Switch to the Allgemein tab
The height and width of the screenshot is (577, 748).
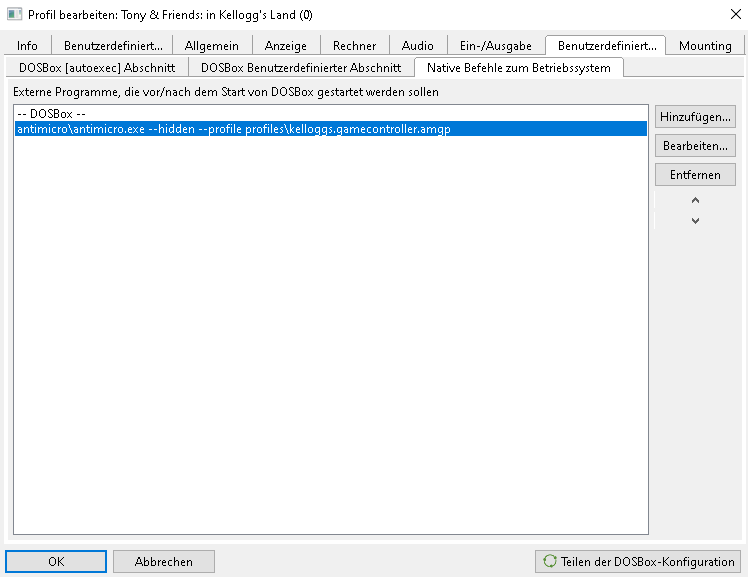point(211,46)
